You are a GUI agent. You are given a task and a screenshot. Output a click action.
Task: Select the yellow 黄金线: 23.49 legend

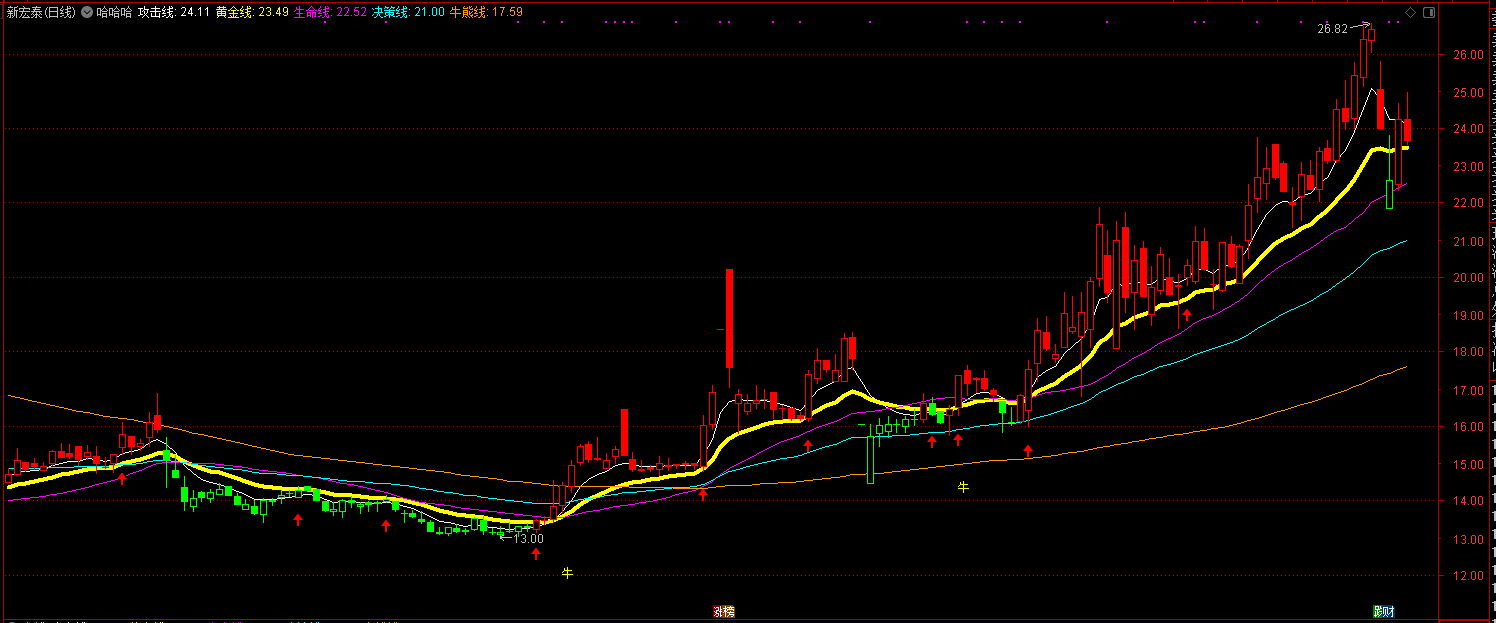coord(252,12)
